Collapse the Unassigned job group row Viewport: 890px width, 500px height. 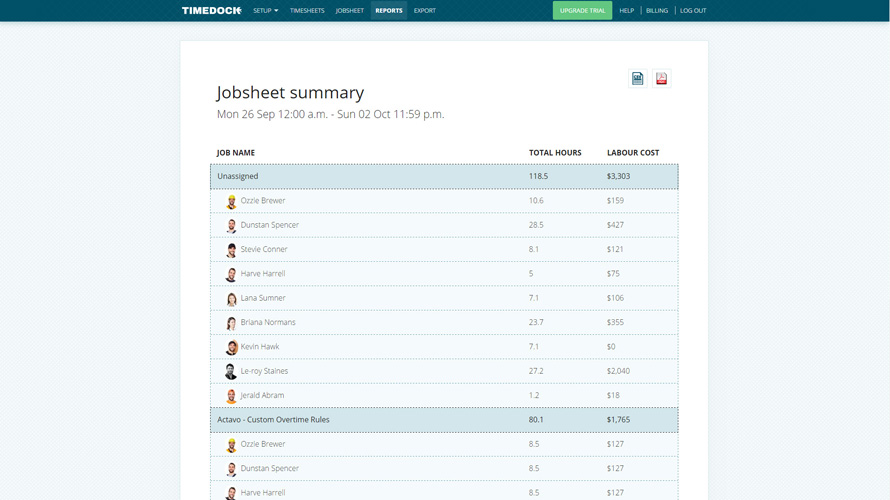pyautogui.click(x=444, y=177)
